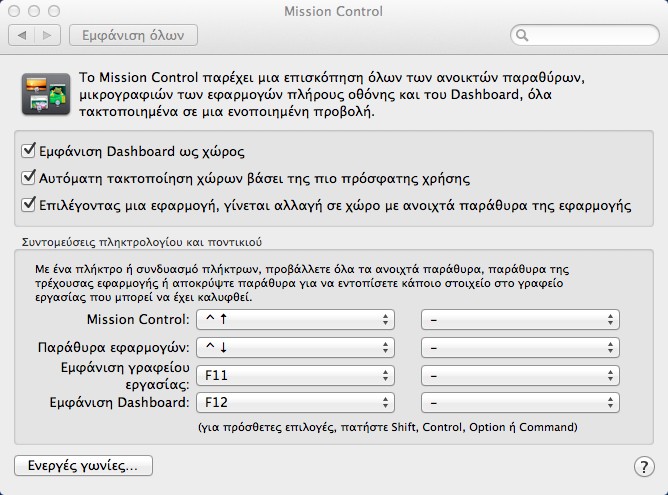Open Mission Control keyboard shortcut dropdown
The height and width of the screenshot is (495, 668).
coord(295,319)
